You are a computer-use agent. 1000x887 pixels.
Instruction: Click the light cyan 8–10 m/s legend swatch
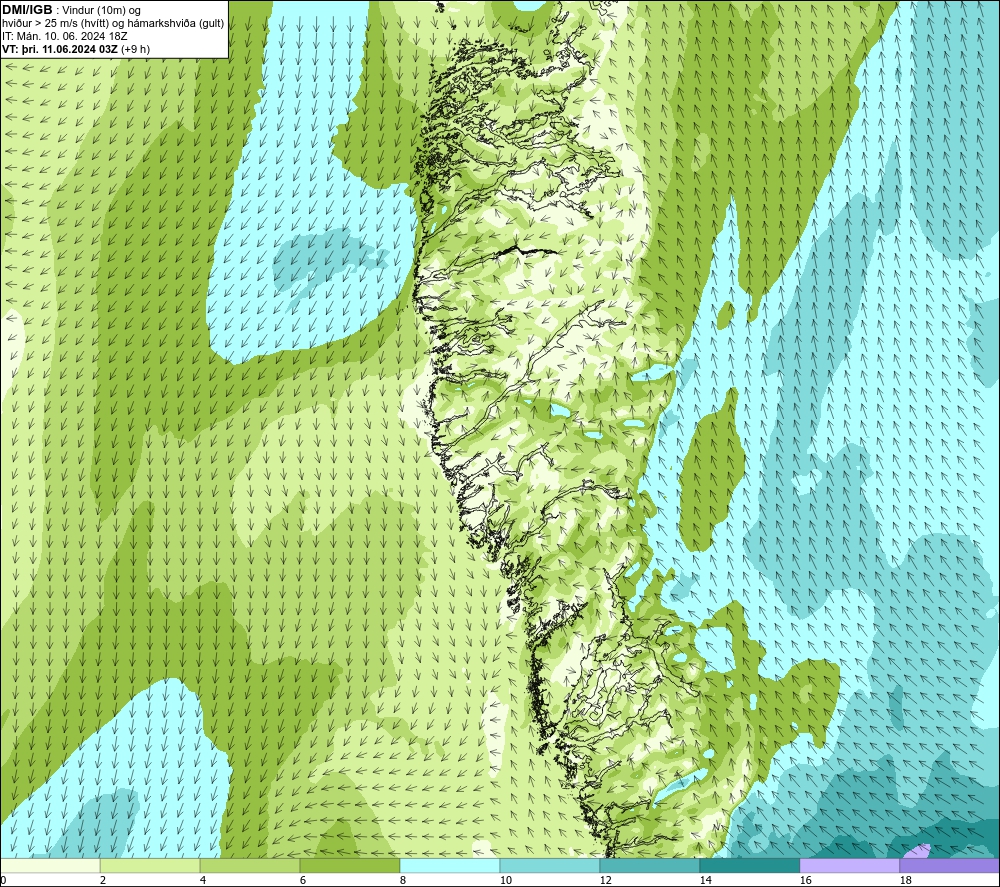point(450,865)
